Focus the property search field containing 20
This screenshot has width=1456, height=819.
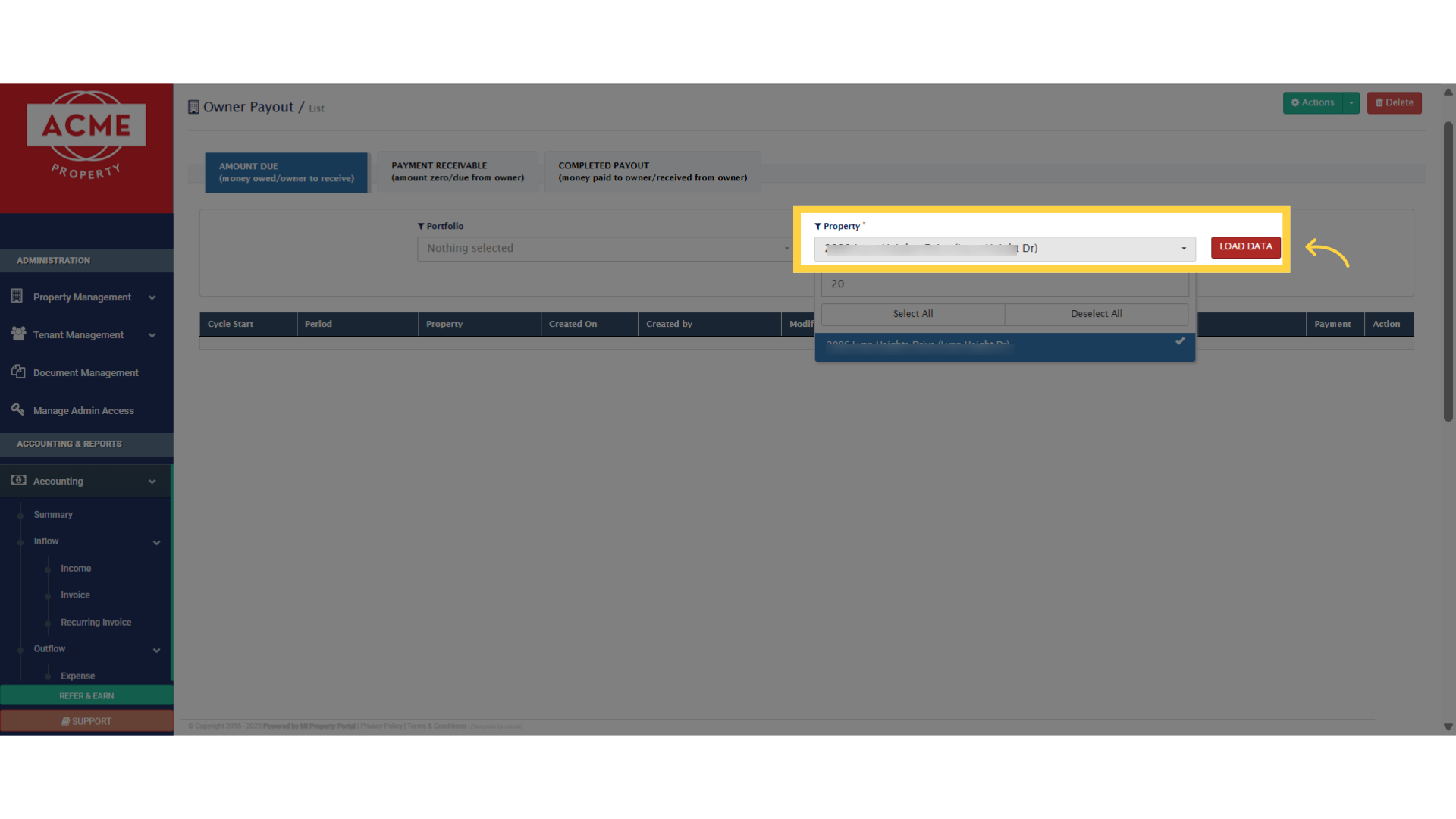click(1005, 284)
